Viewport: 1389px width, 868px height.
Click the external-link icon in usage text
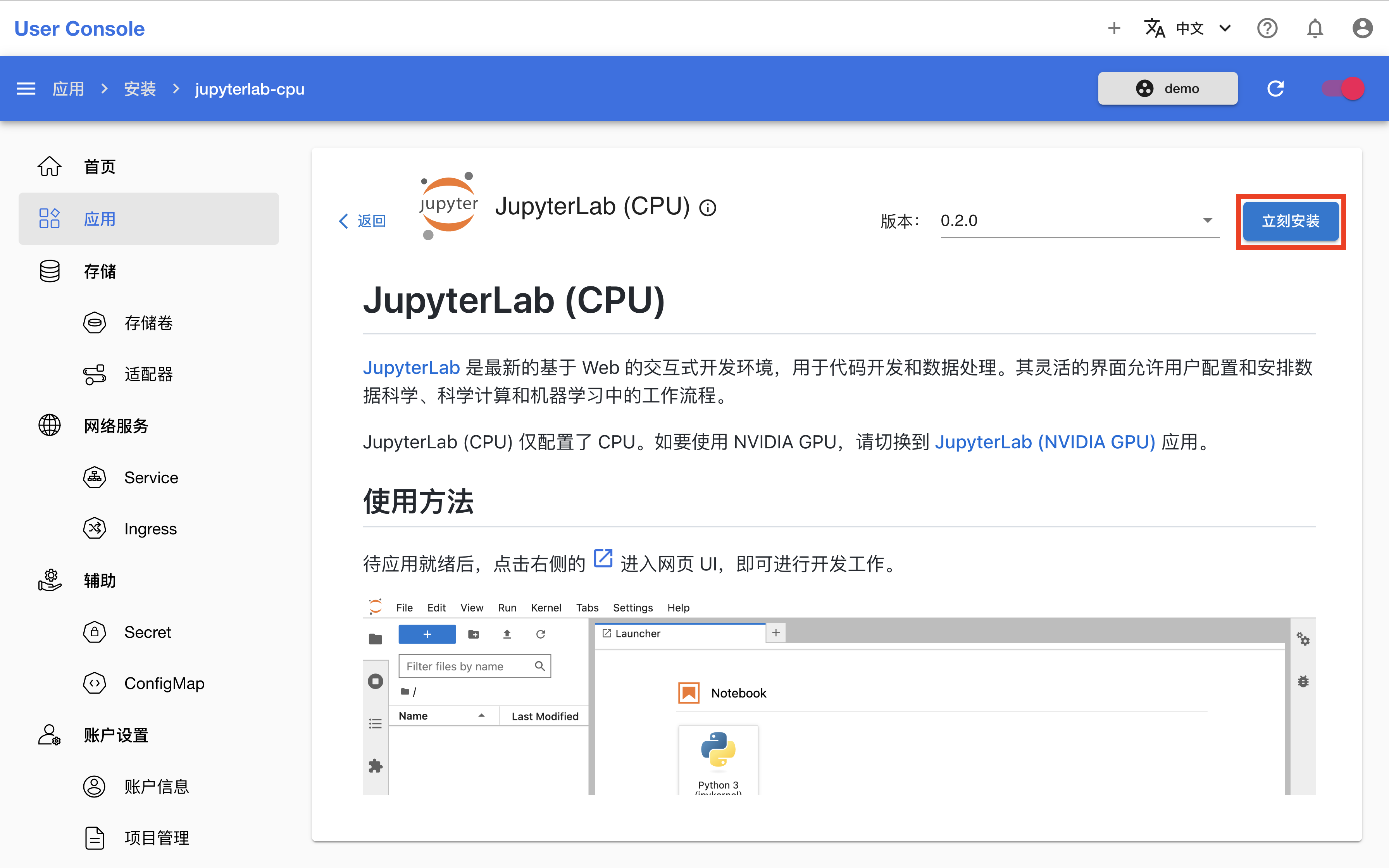[603, 558]
